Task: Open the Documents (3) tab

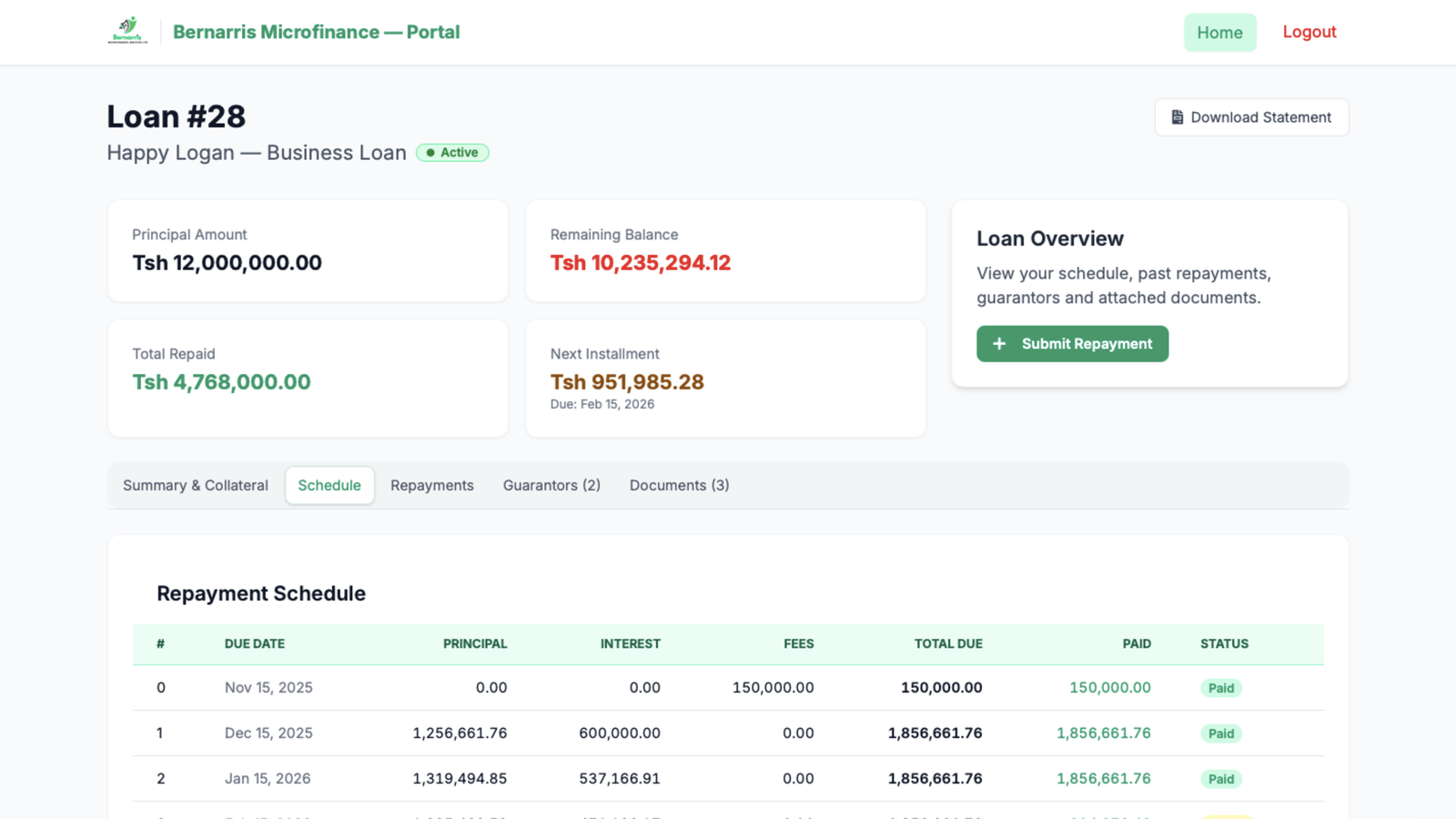Action: 679,485
